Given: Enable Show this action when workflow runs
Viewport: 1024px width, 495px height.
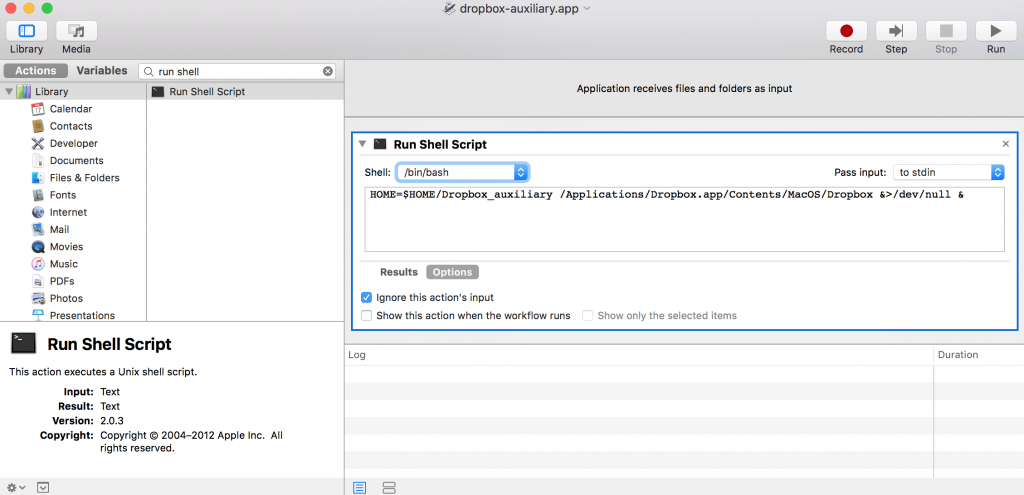Looking at the screenshot, I should click(366, 315).
